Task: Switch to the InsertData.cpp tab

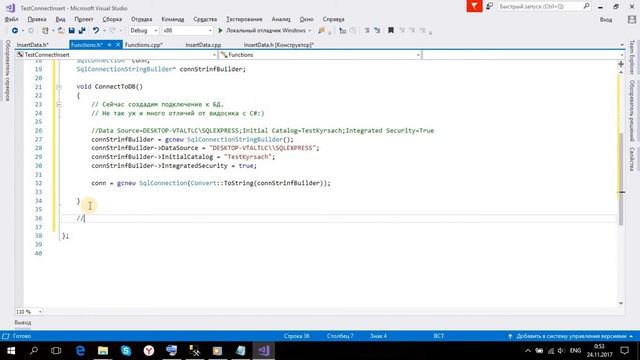Action: (x=203, y=45)
